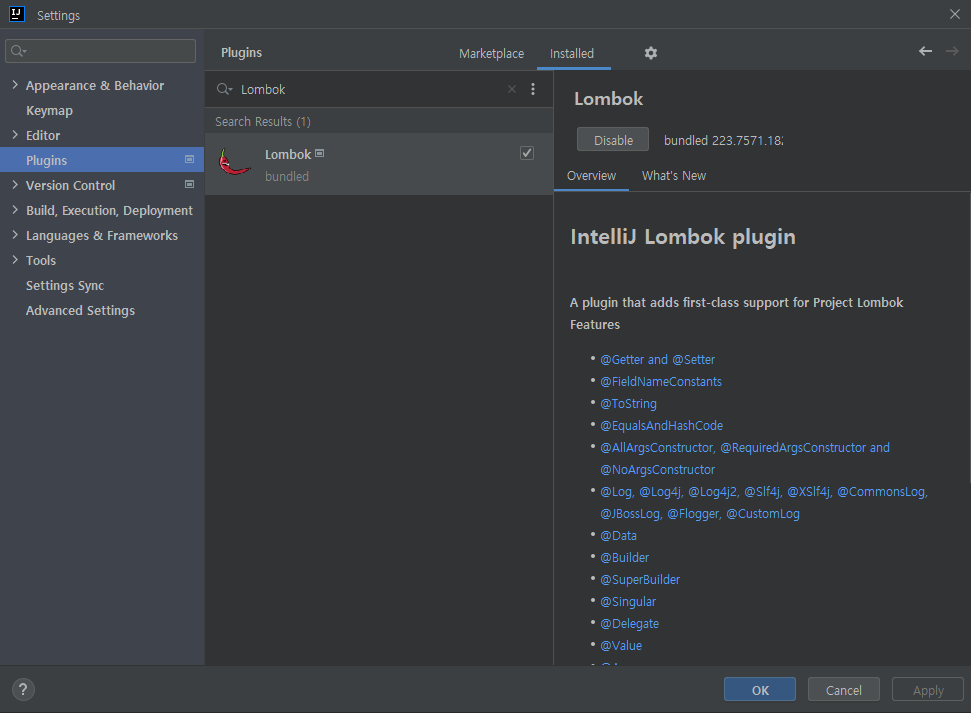Select the Lombok row in search results

click(x=379, y=164)
